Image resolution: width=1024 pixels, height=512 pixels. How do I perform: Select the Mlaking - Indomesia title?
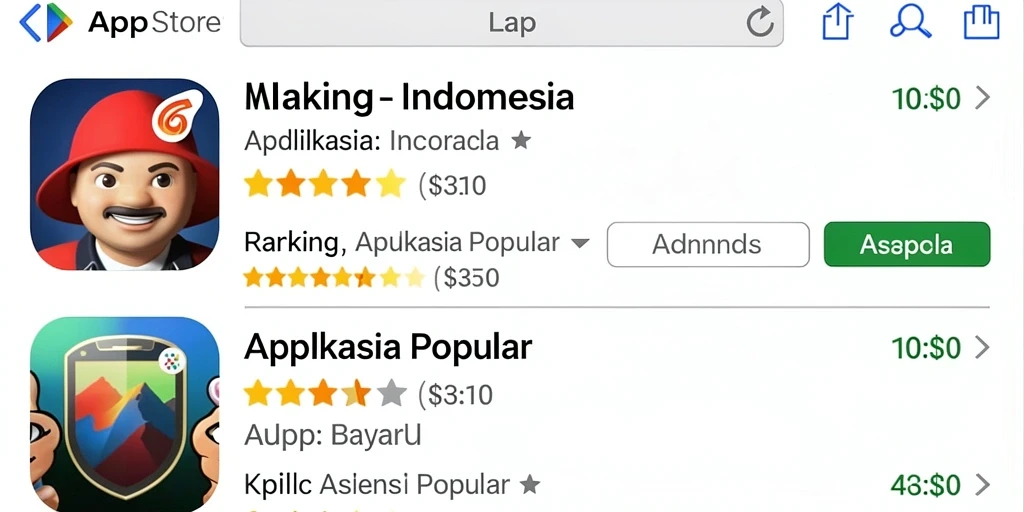pyautogui.click(x=409, y=98)
